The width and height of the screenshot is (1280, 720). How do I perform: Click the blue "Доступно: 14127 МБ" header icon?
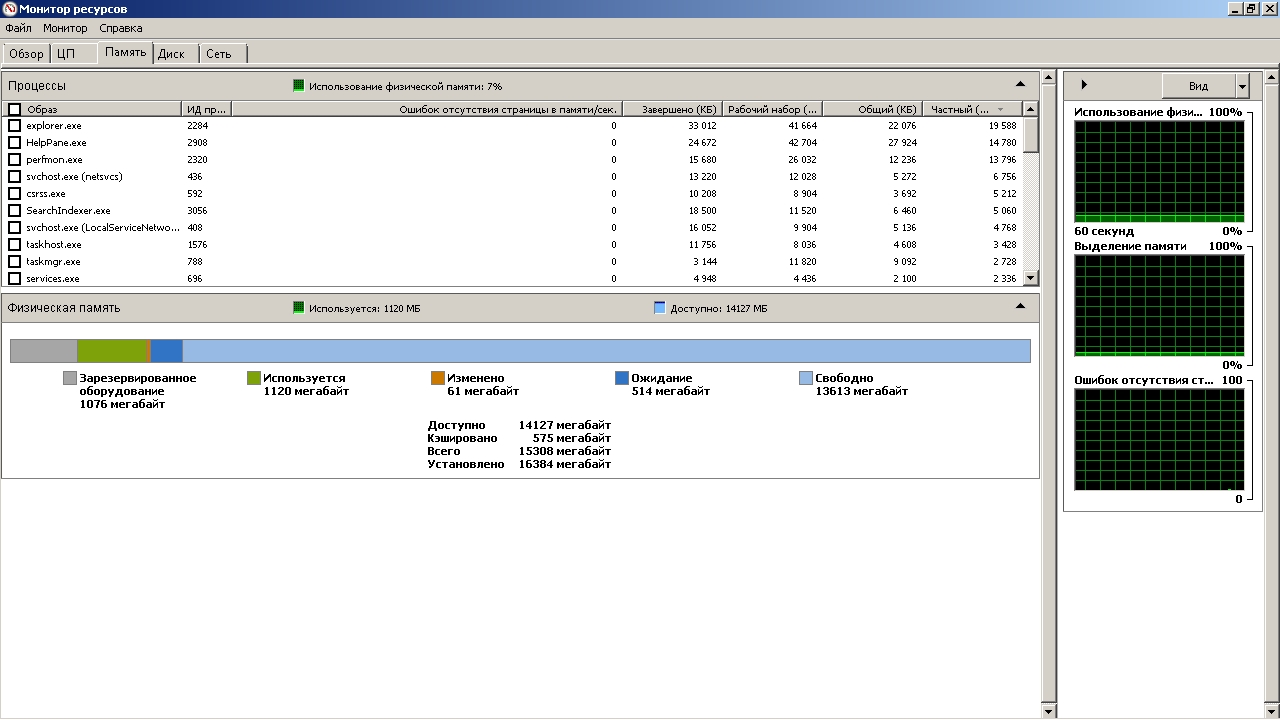coord(660,308)
